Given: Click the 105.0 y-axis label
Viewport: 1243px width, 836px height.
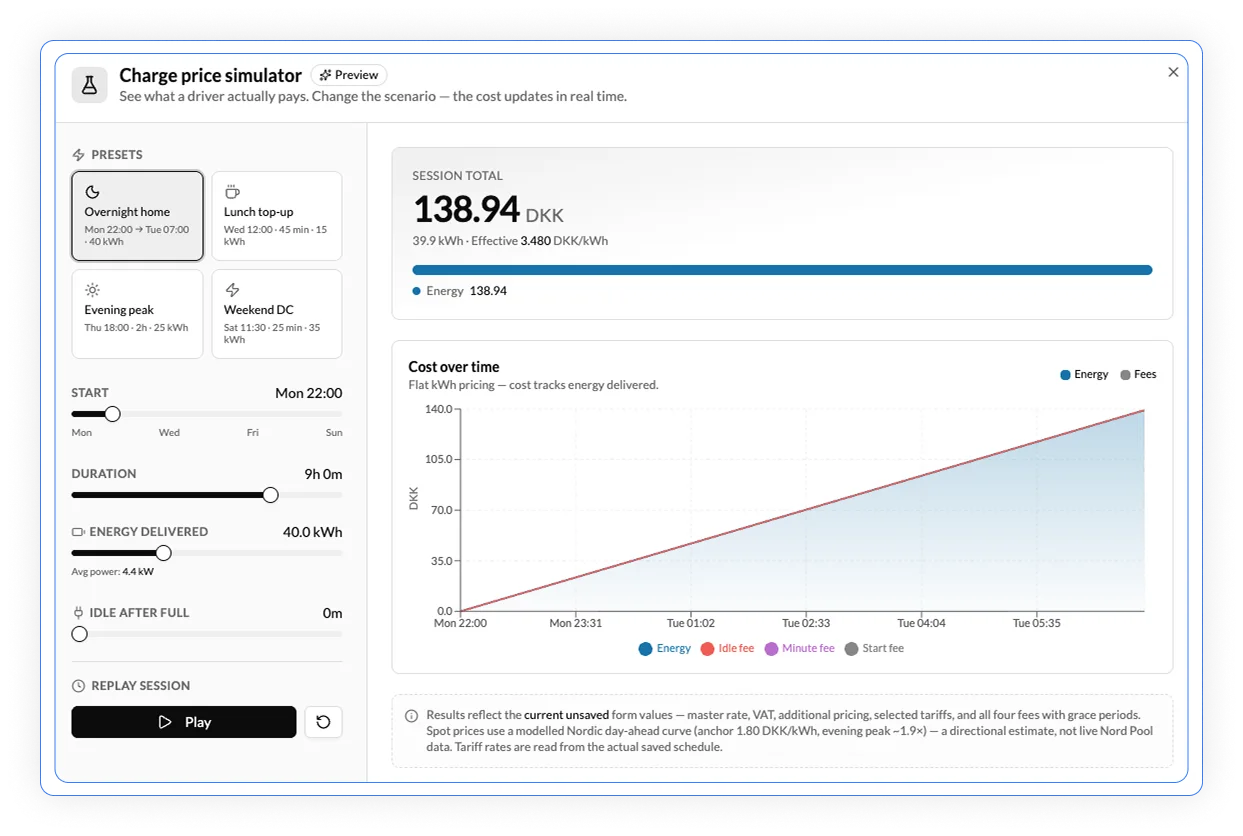Looking at the screenshot, I should point(439,459).
